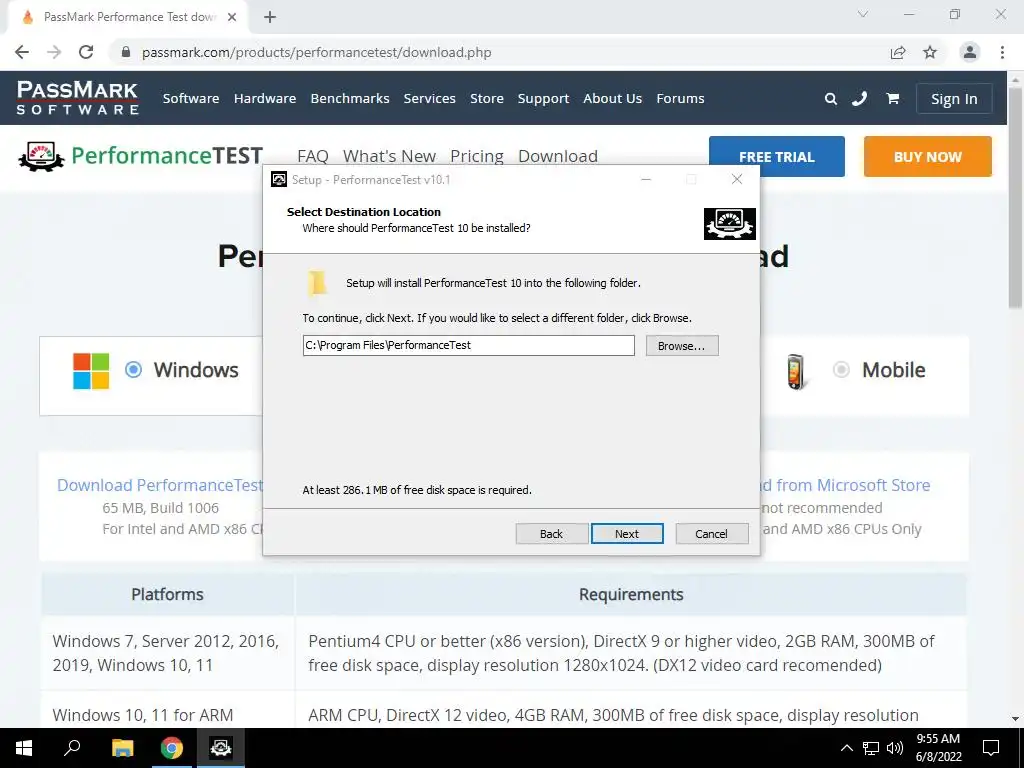Reload the page with the refresh icon
This screenshot has height=768, width=1024.
click(x=86, y=52)
